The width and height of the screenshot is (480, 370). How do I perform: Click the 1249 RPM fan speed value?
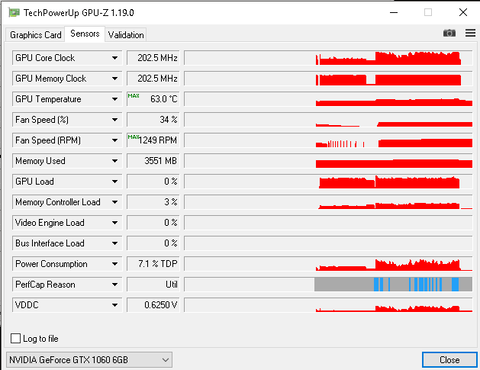pyautogui.click(x=153, y=140)
